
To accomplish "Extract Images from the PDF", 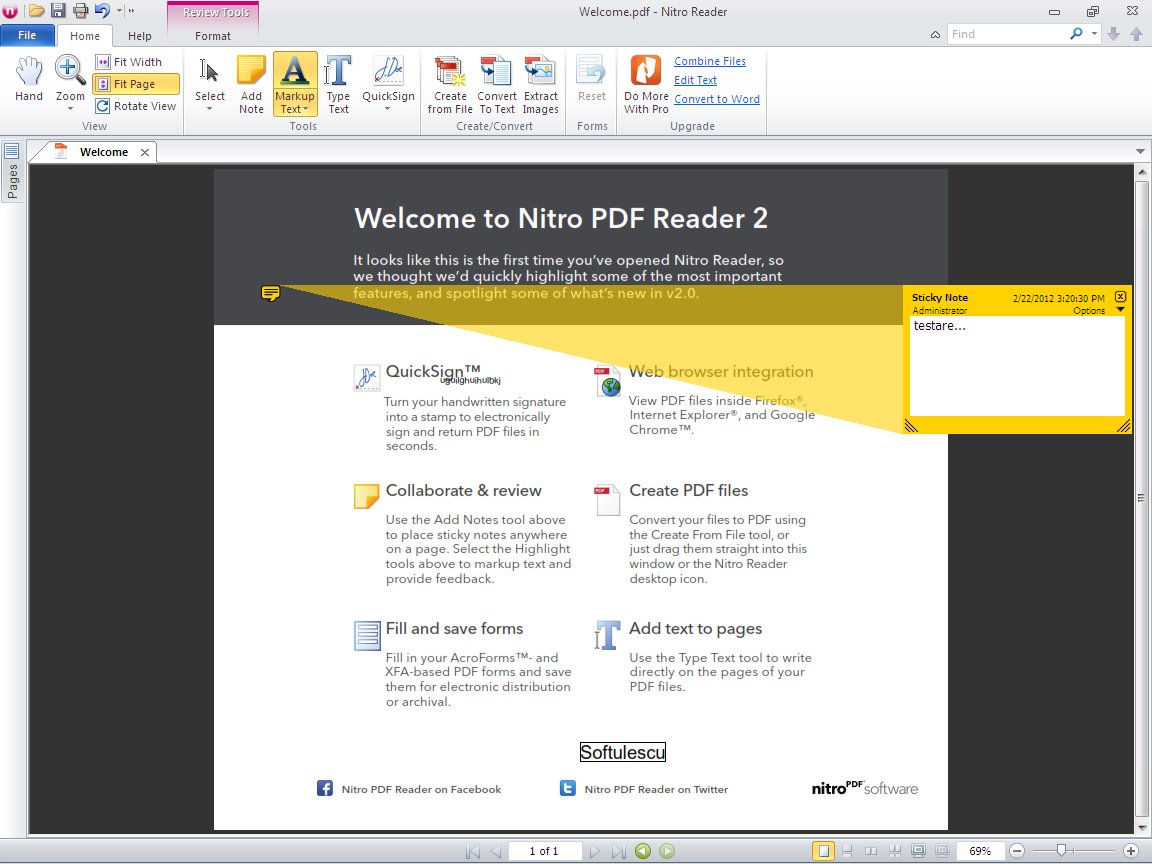I will (540, 84).
